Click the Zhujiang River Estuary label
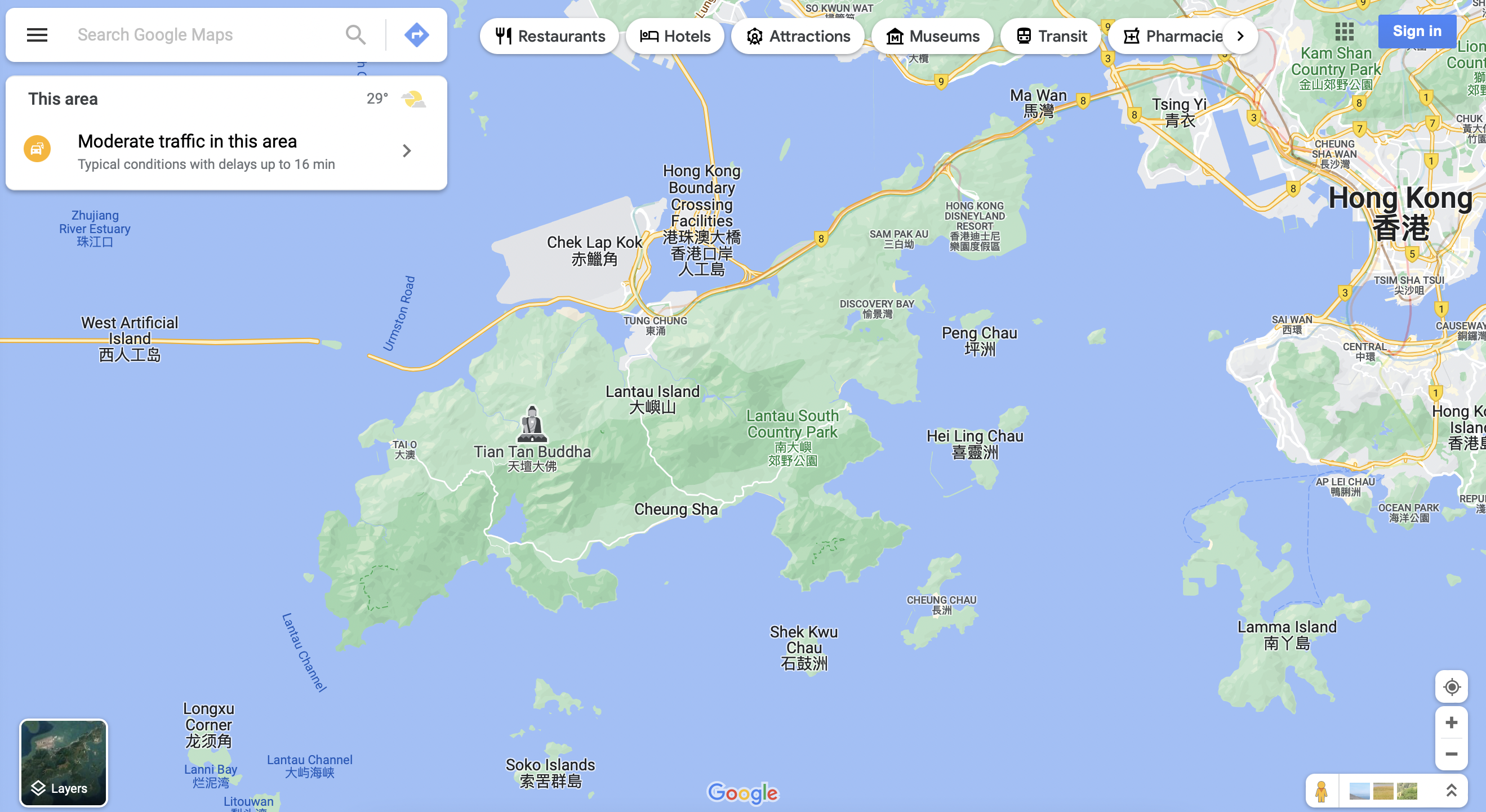 [x=95, y=229]
